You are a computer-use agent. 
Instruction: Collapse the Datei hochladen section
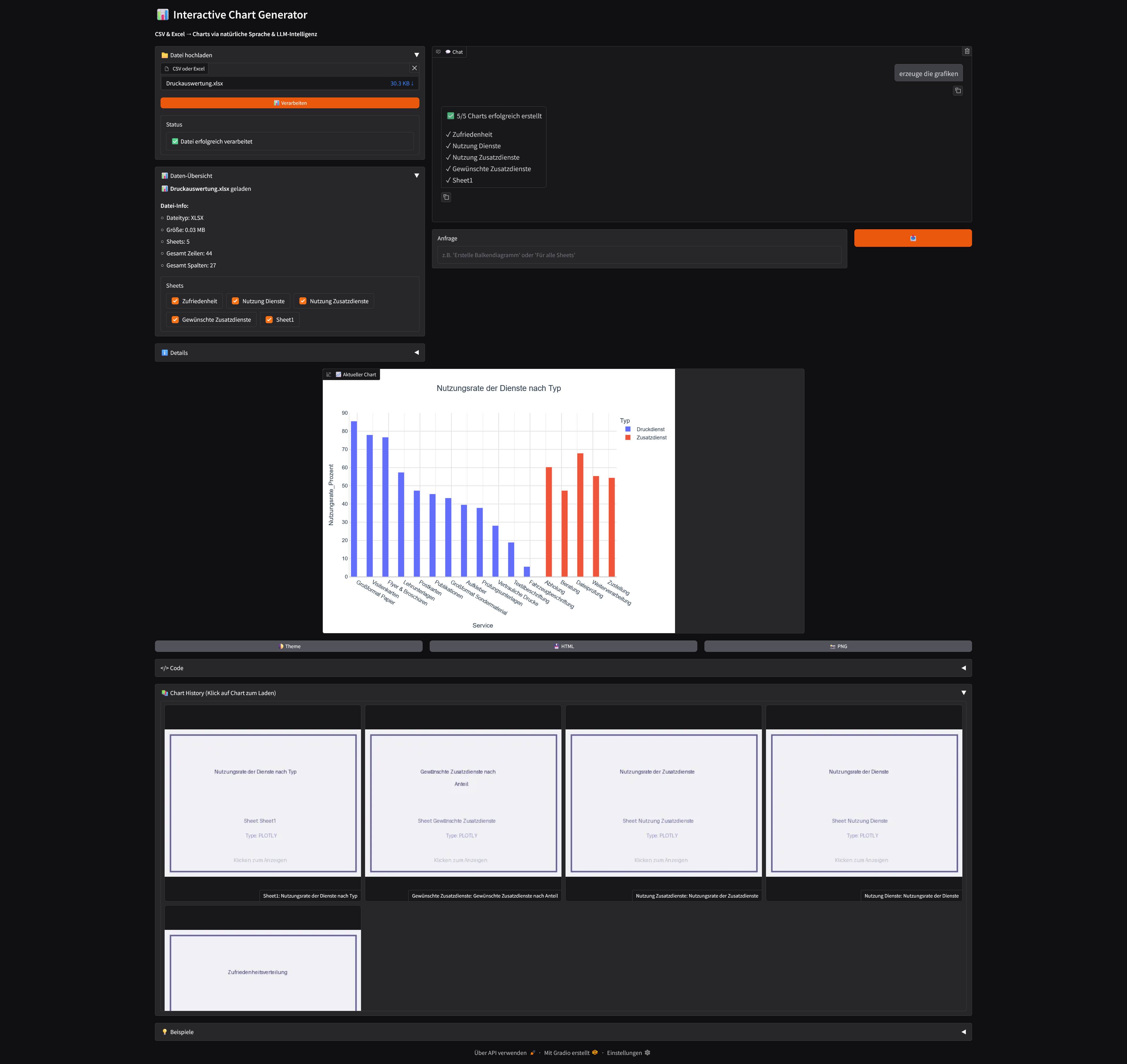tap(417, 55)
